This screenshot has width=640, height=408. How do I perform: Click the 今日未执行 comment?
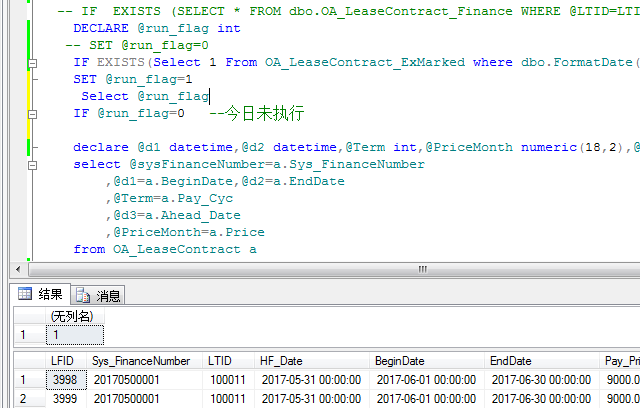tap(257, 113)
